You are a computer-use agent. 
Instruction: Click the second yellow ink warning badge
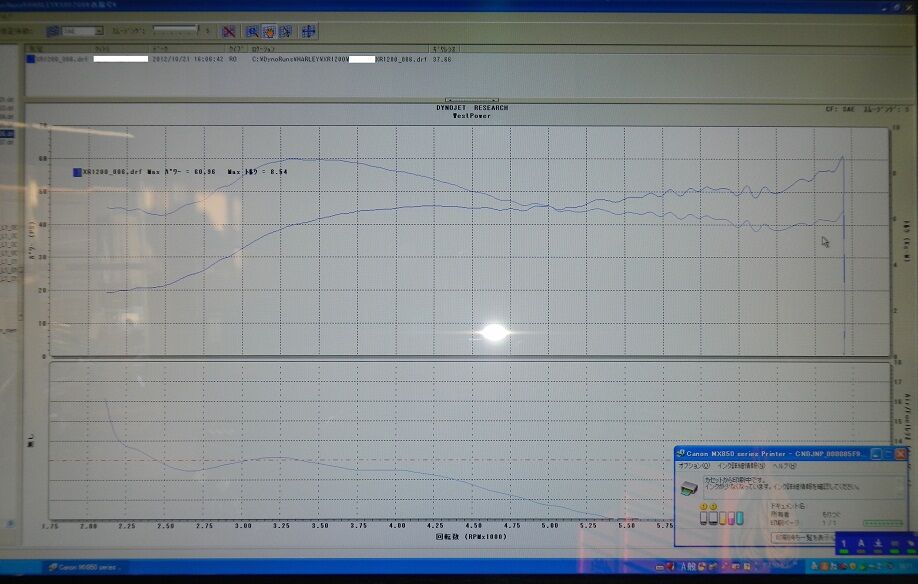tap(713, 507)
